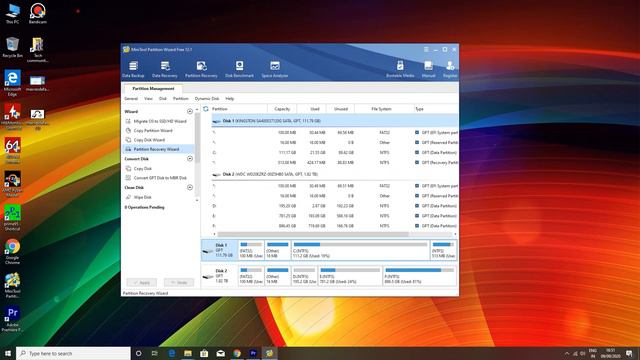This screenshot has width=640, height=360.
Task: Launch the Data Recovery tool
Action: [x=164, y=69]
